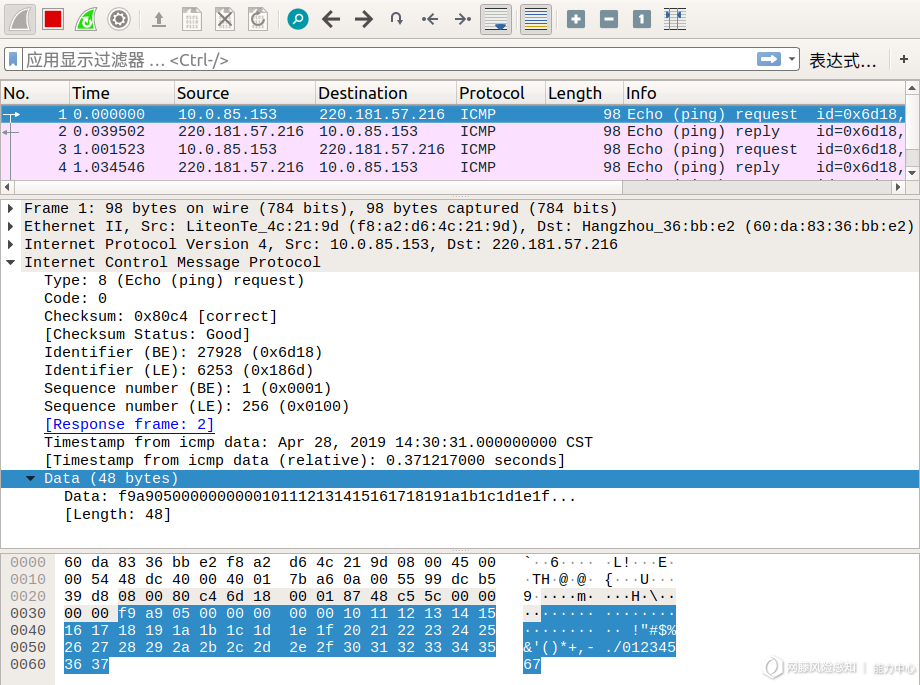
Task: Zoom out on packet text
Action: tap(609, 19)
